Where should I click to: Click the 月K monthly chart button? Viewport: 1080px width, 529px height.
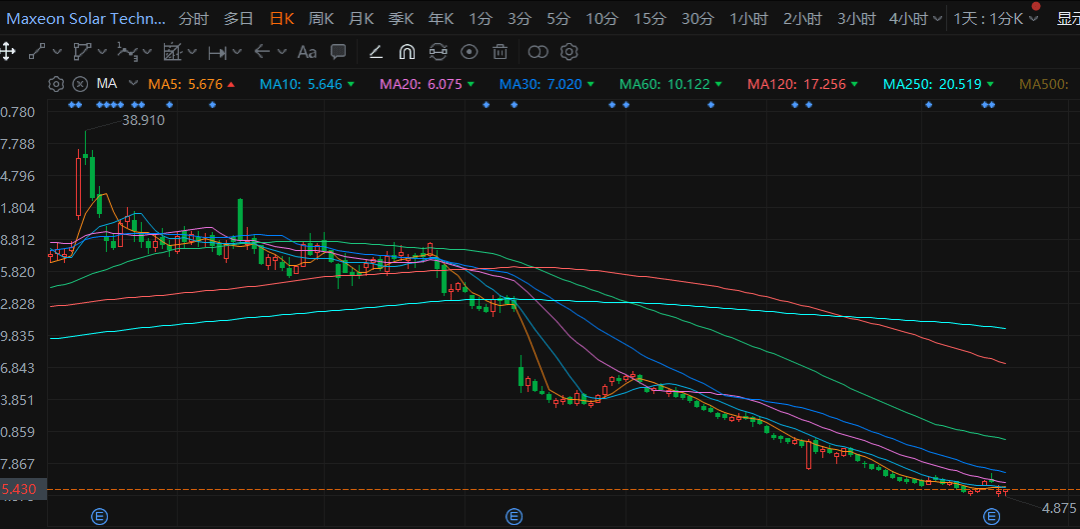pyautogui.click(x=361, y=19)
